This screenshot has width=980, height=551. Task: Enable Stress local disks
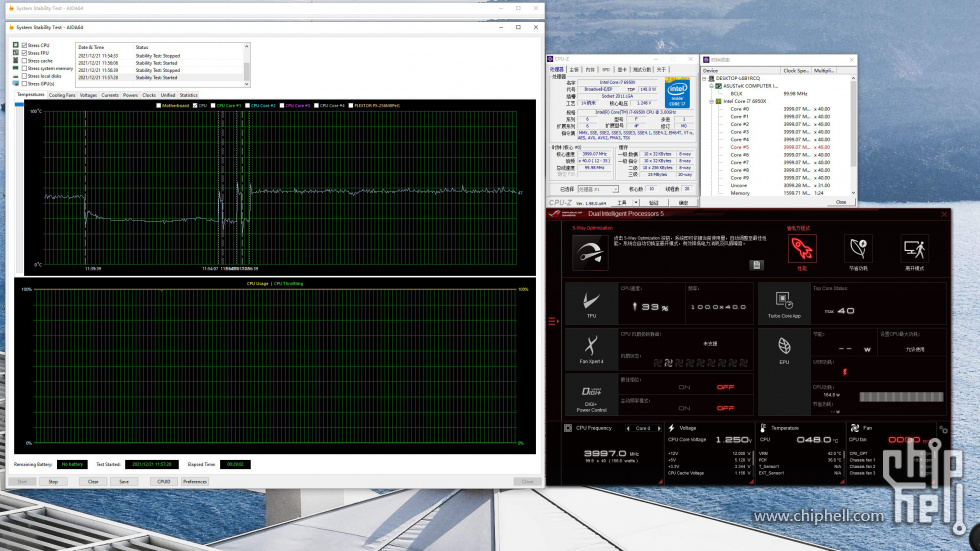tap(24, 76)
